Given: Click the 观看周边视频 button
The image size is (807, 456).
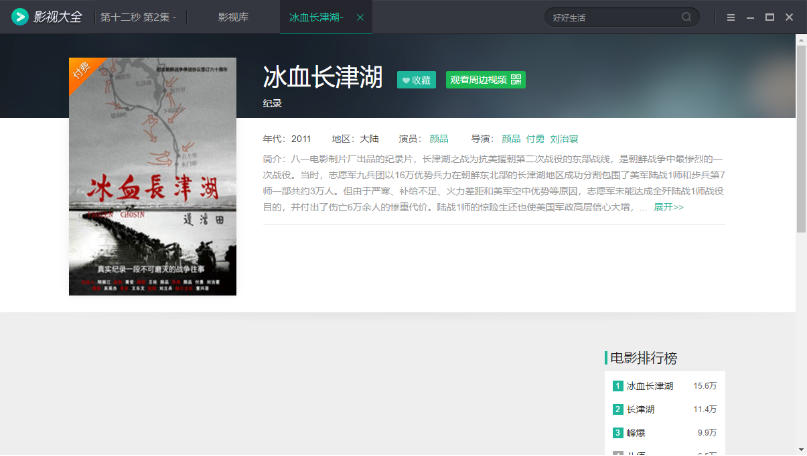Looking at the screenshot, I should [477, 80].
